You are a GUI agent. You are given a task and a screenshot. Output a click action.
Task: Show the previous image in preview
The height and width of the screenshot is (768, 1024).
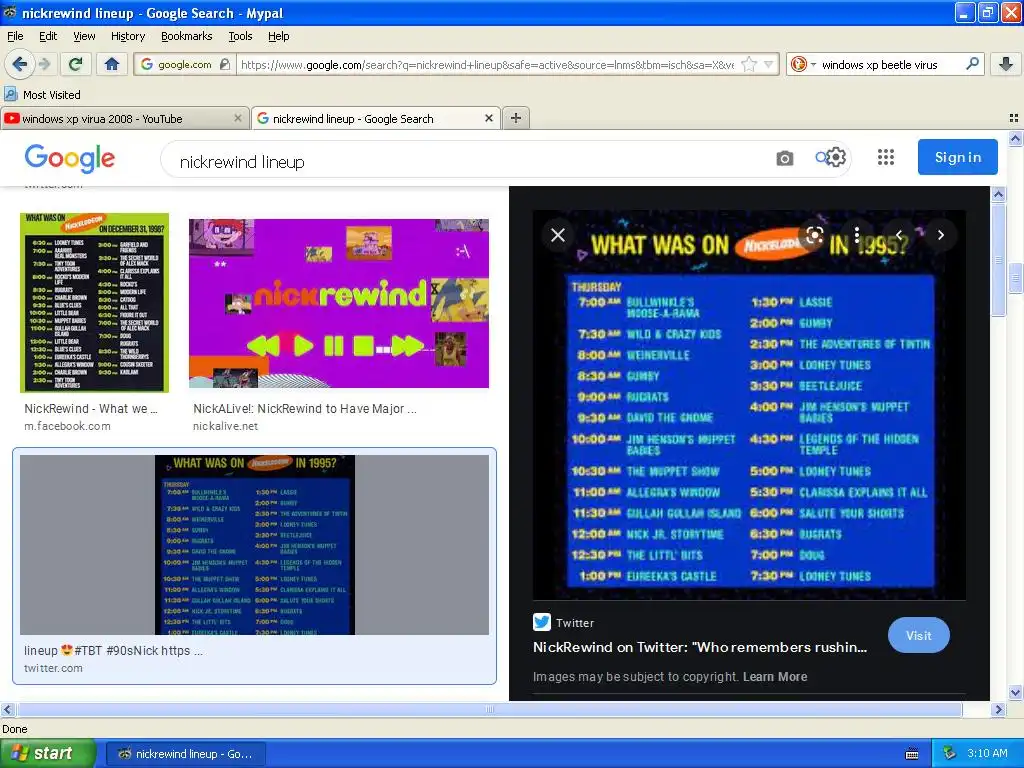point(899,235)
